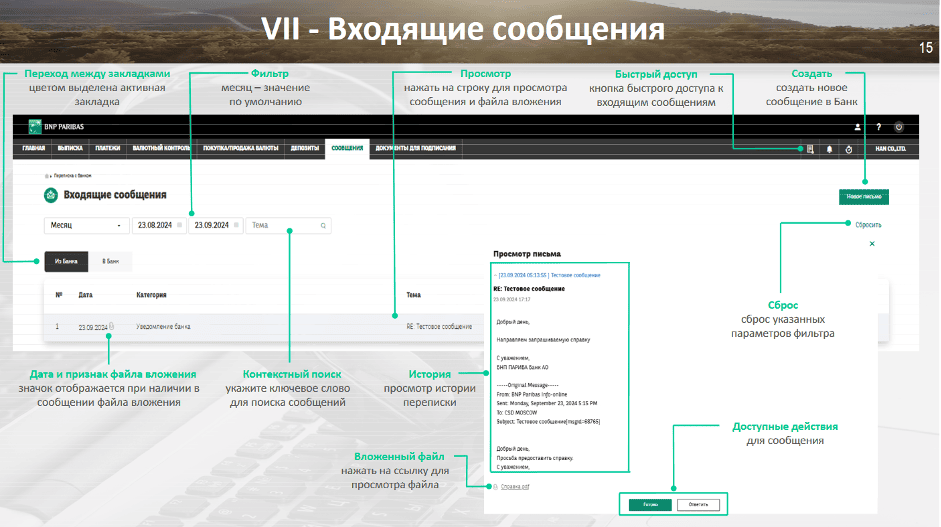Open the user profile icon

click(858, 127)
